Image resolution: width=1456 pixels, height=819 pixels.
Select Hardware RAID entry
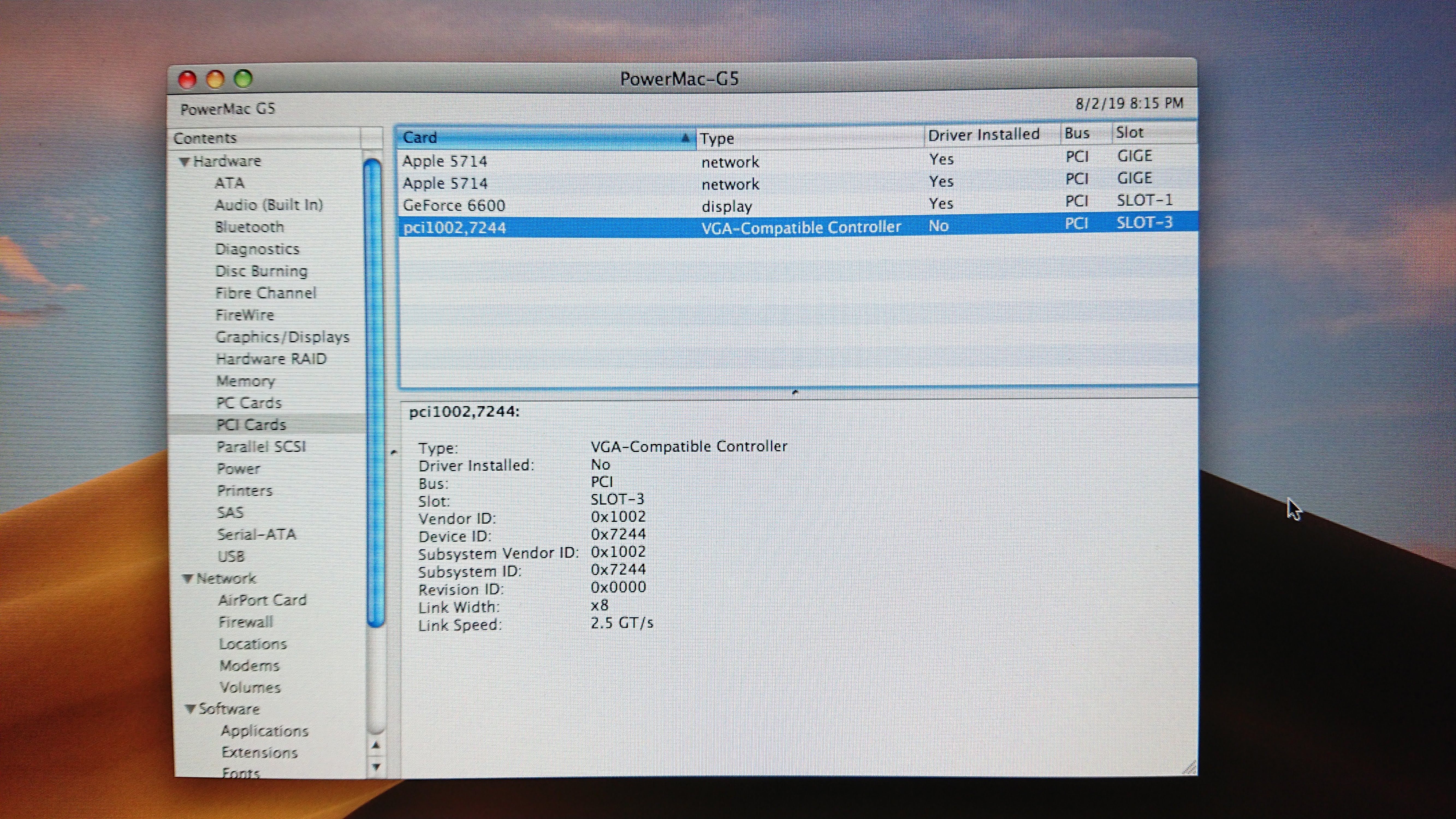pos(271,360)
